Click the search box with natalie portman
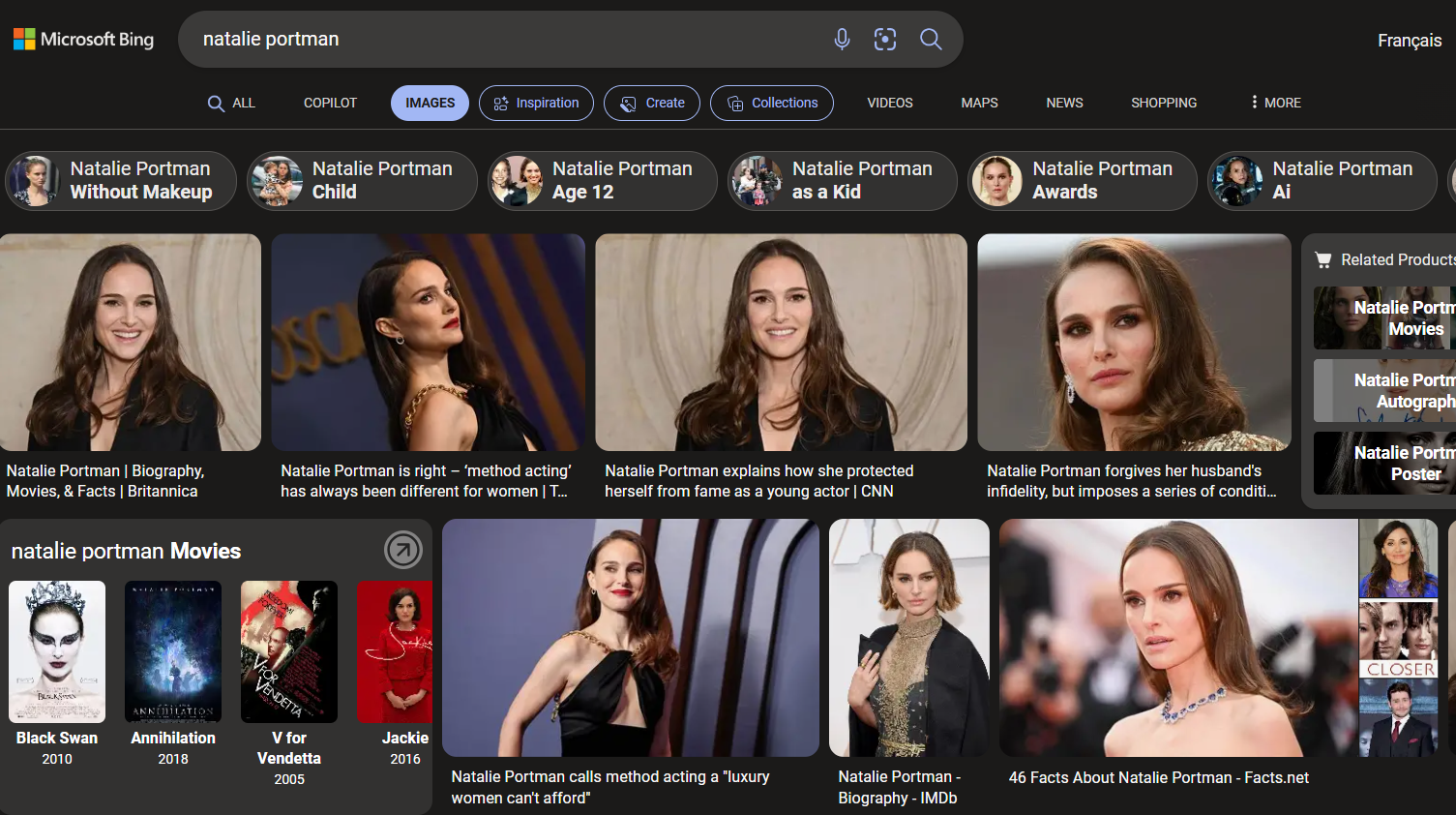1456x815 pixels. pos(503,40)
